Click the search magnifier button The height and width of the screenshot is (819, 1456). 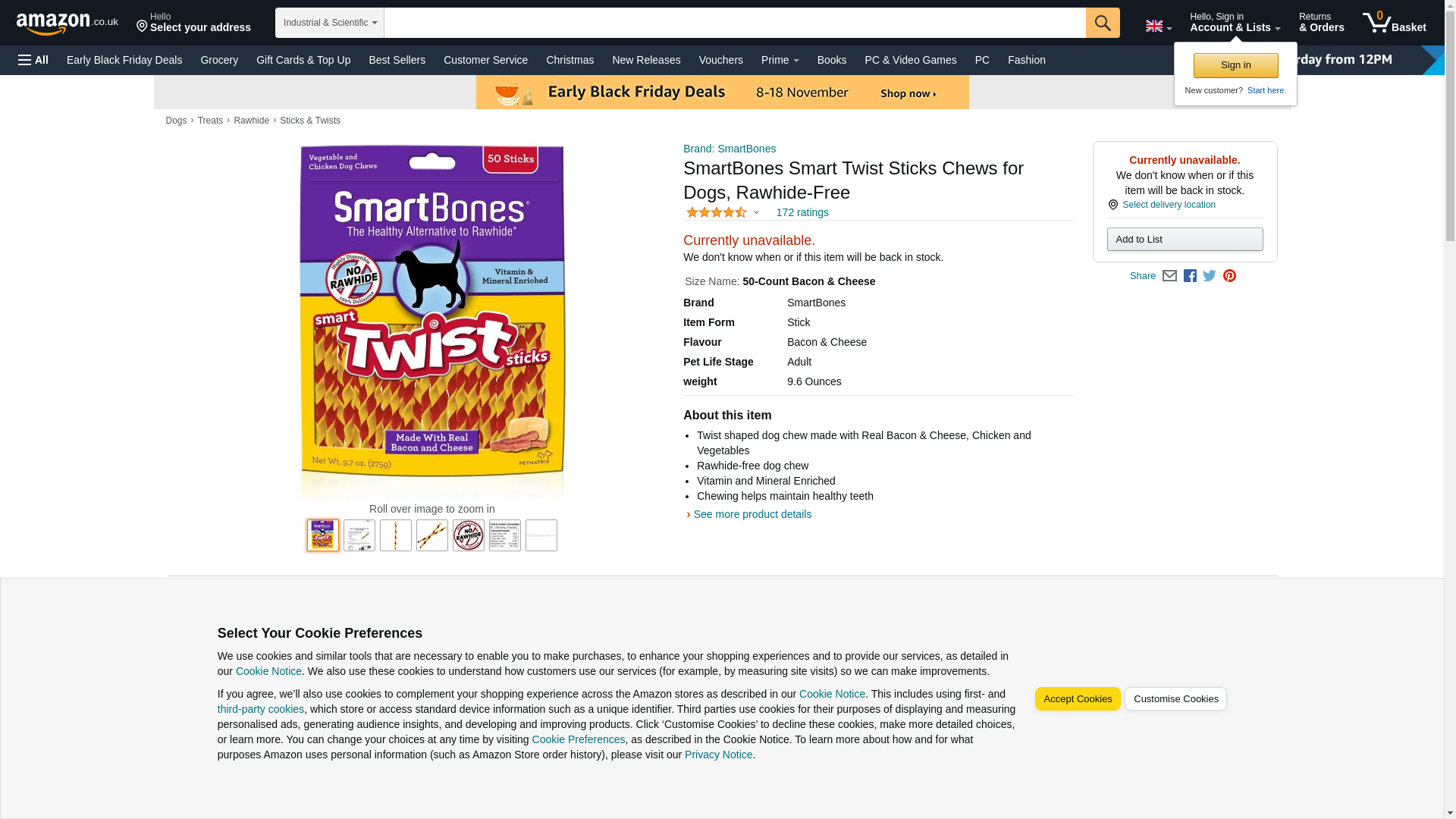[x=1102, y=23]
